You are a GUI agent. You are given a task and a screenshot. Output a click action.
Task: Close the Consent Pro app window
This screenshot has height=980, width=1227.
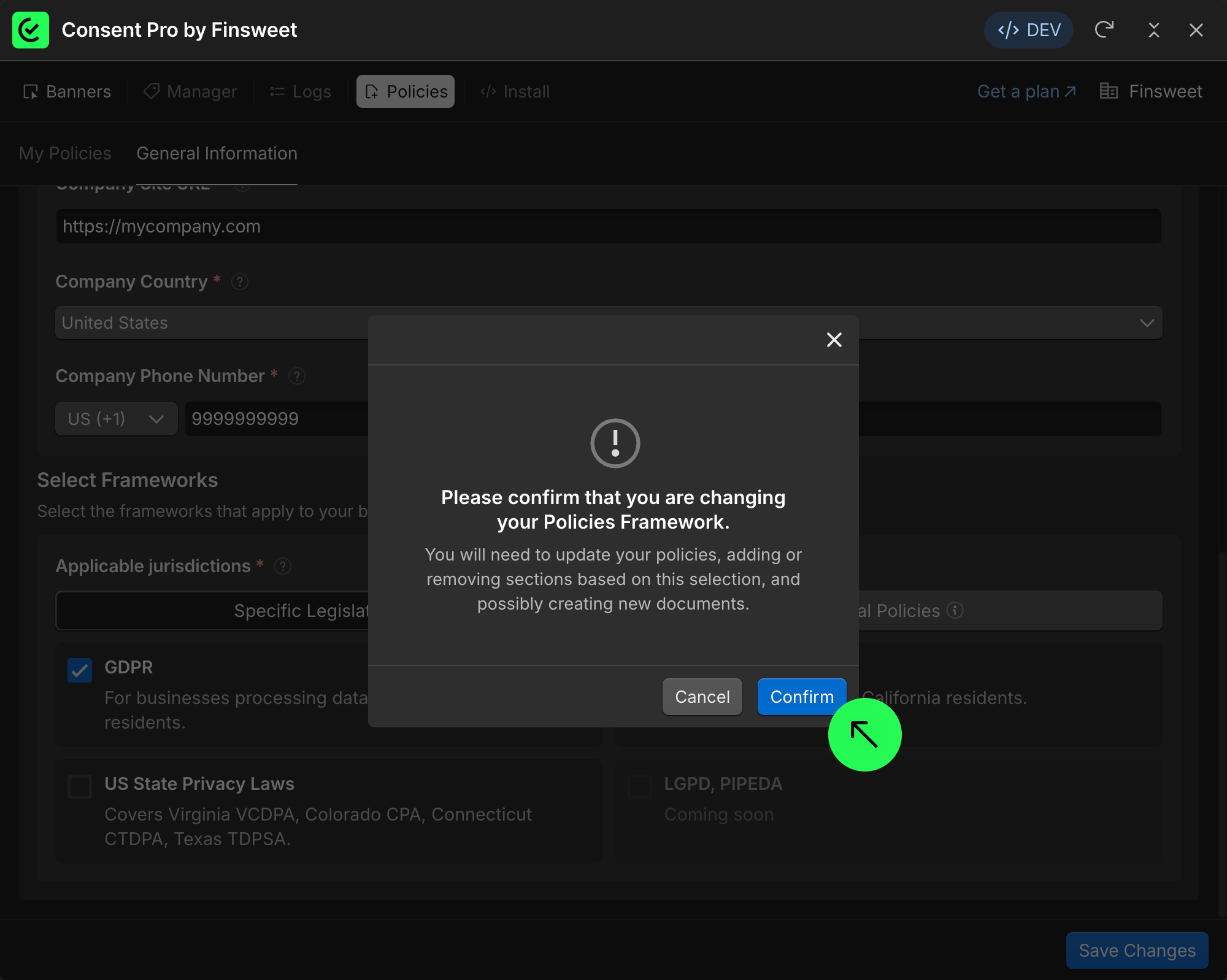(1196, 30)
